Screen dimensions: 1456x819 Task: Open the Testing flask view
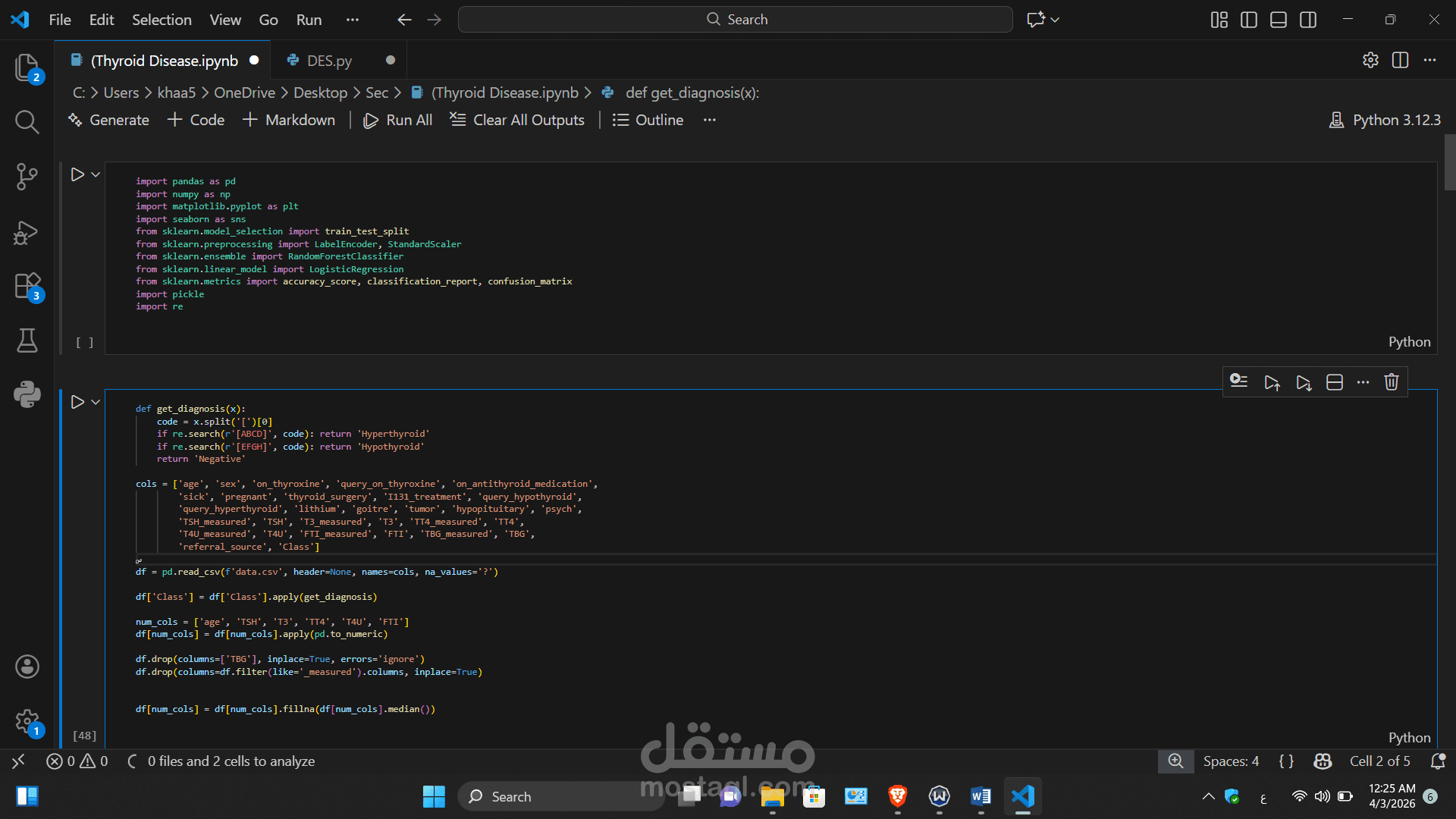[x=27, y=340]
